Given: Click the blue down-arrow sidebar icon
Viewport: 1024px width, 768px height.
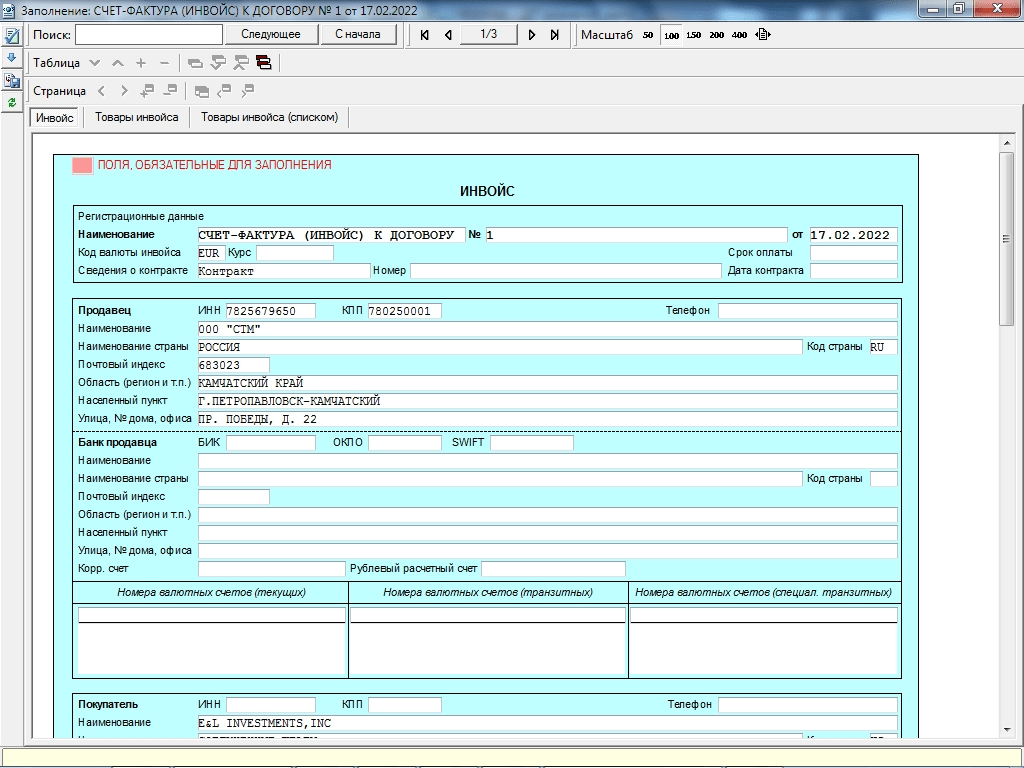Looking at the screenshot, I should 12,58.
